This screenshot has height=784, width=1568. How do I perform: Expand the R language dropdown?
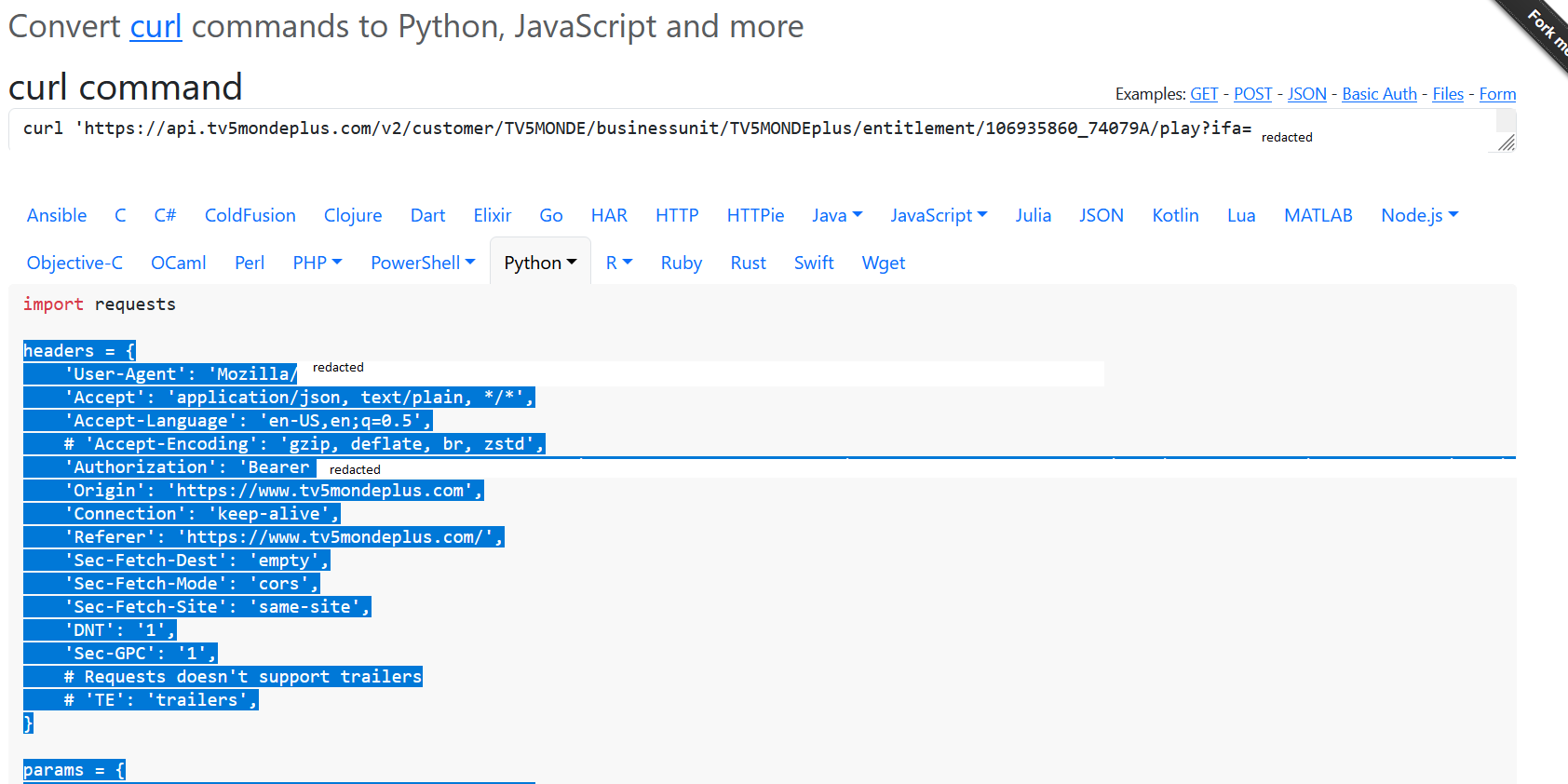619,264
